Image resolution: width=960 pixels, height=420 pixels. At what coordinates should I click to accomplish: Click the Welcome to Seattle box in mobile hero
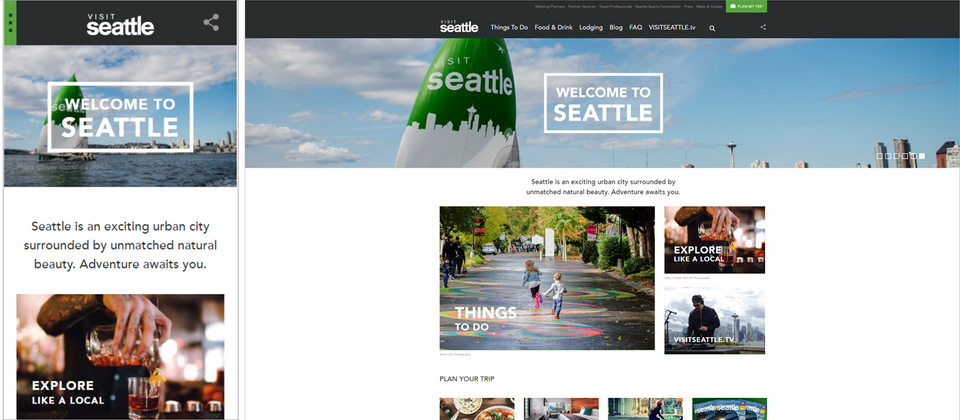(x=120, y=117)
